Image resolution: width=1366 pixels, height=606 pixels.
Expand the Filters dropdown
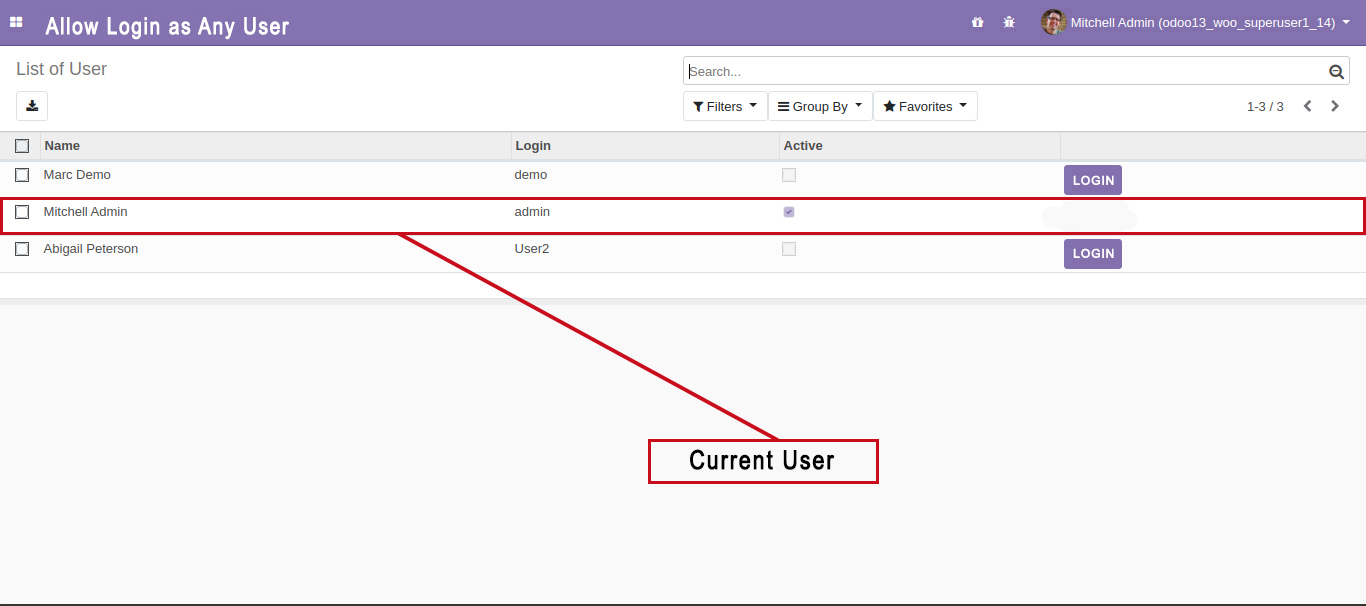(725, 106)
